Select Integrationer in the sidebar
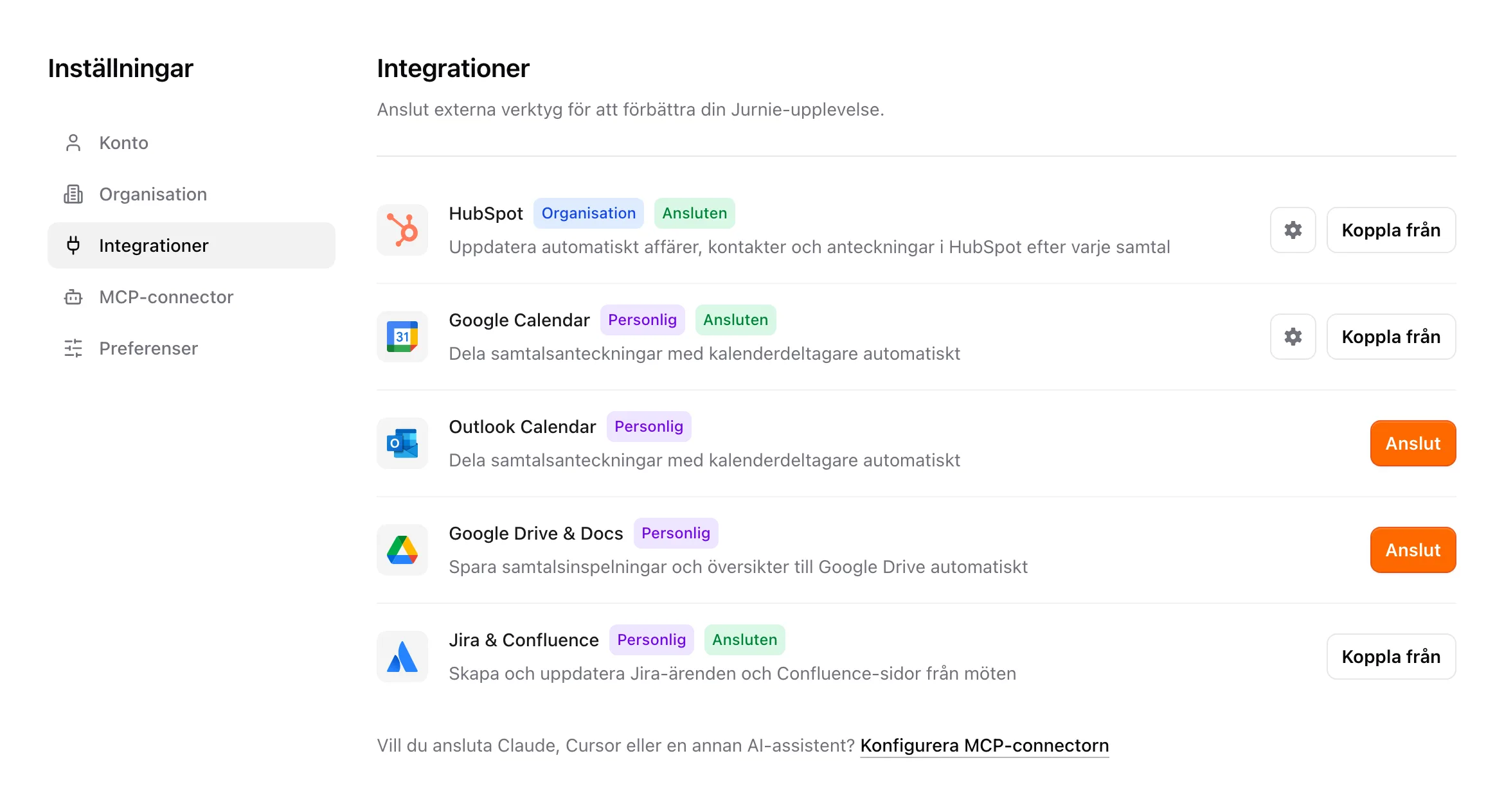The height and width of the screenshot is (812, 1504). click(192, 245)
